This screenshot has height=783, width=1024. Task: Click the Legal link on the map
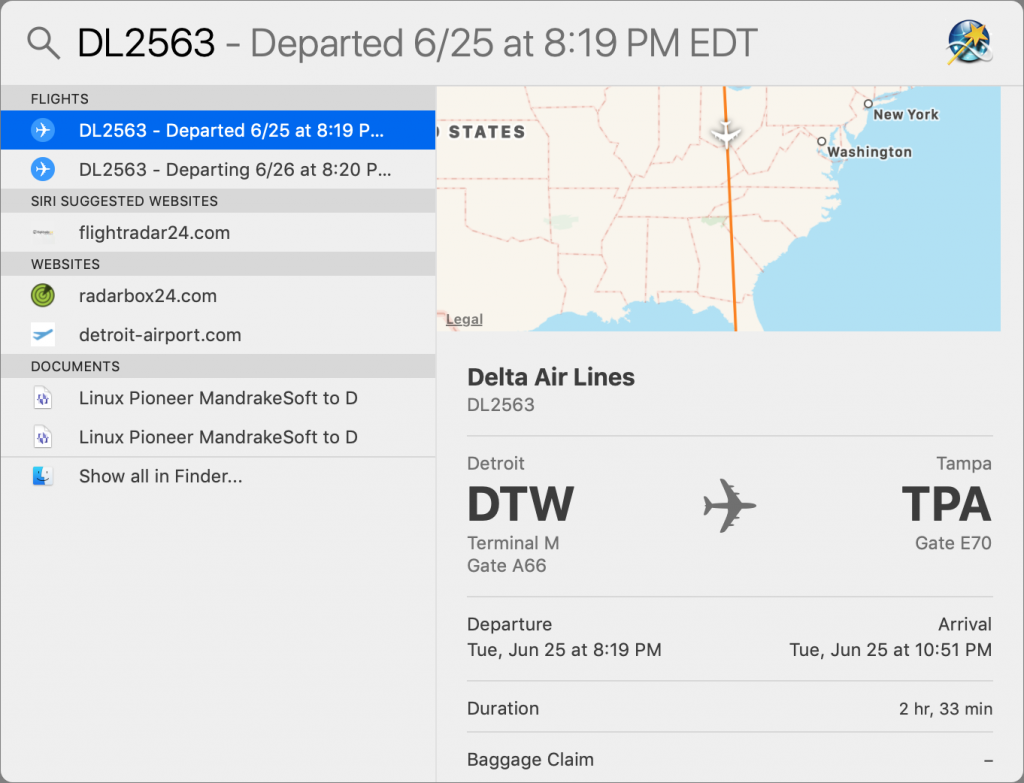(x=464, y=319)
